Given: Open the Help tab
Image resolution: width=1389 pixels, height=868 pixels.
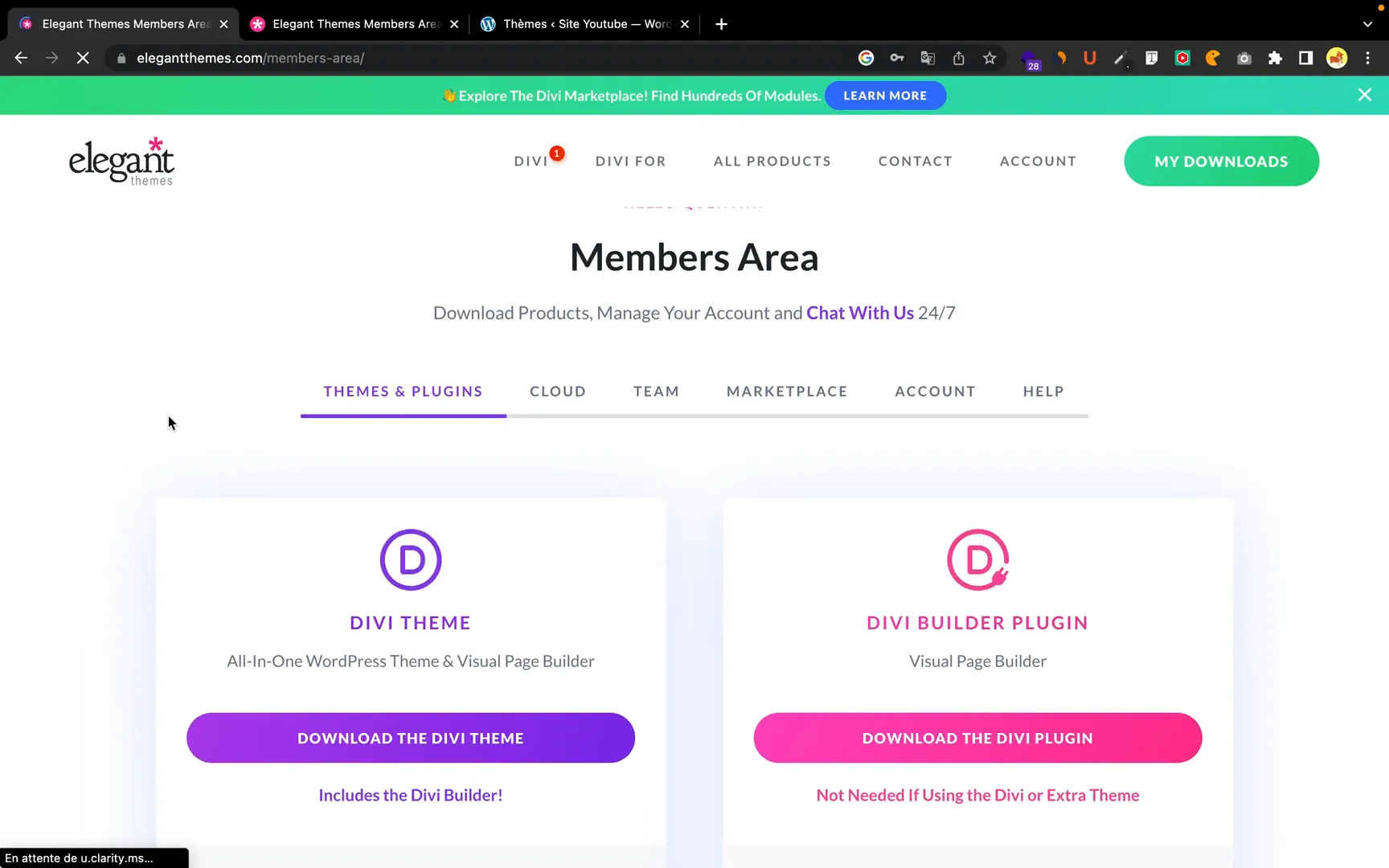Looking at the screenshot, I should coord(1043,391).
